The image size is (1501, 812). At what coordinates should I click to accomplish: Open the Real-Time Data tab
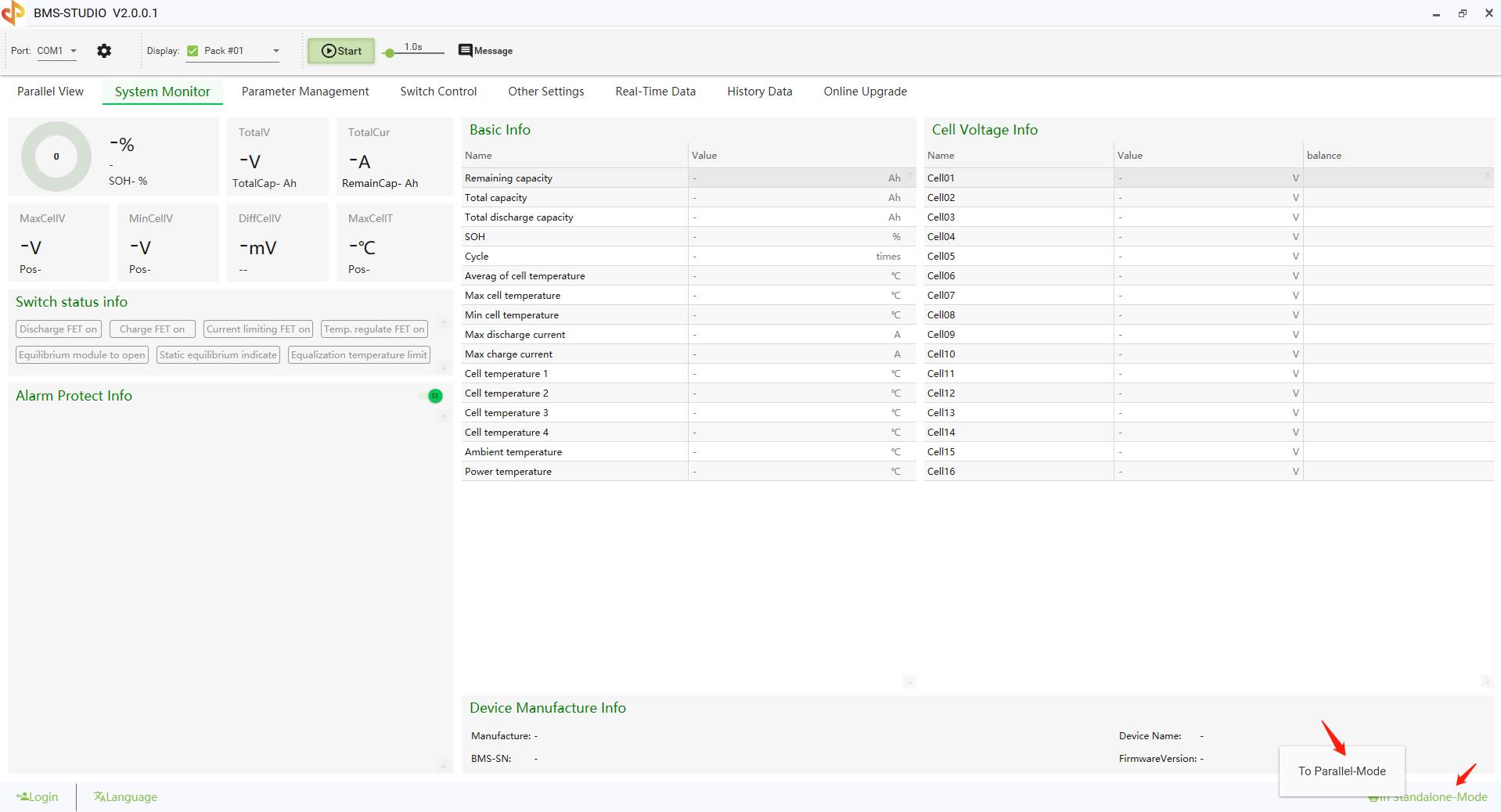[655, 92]
